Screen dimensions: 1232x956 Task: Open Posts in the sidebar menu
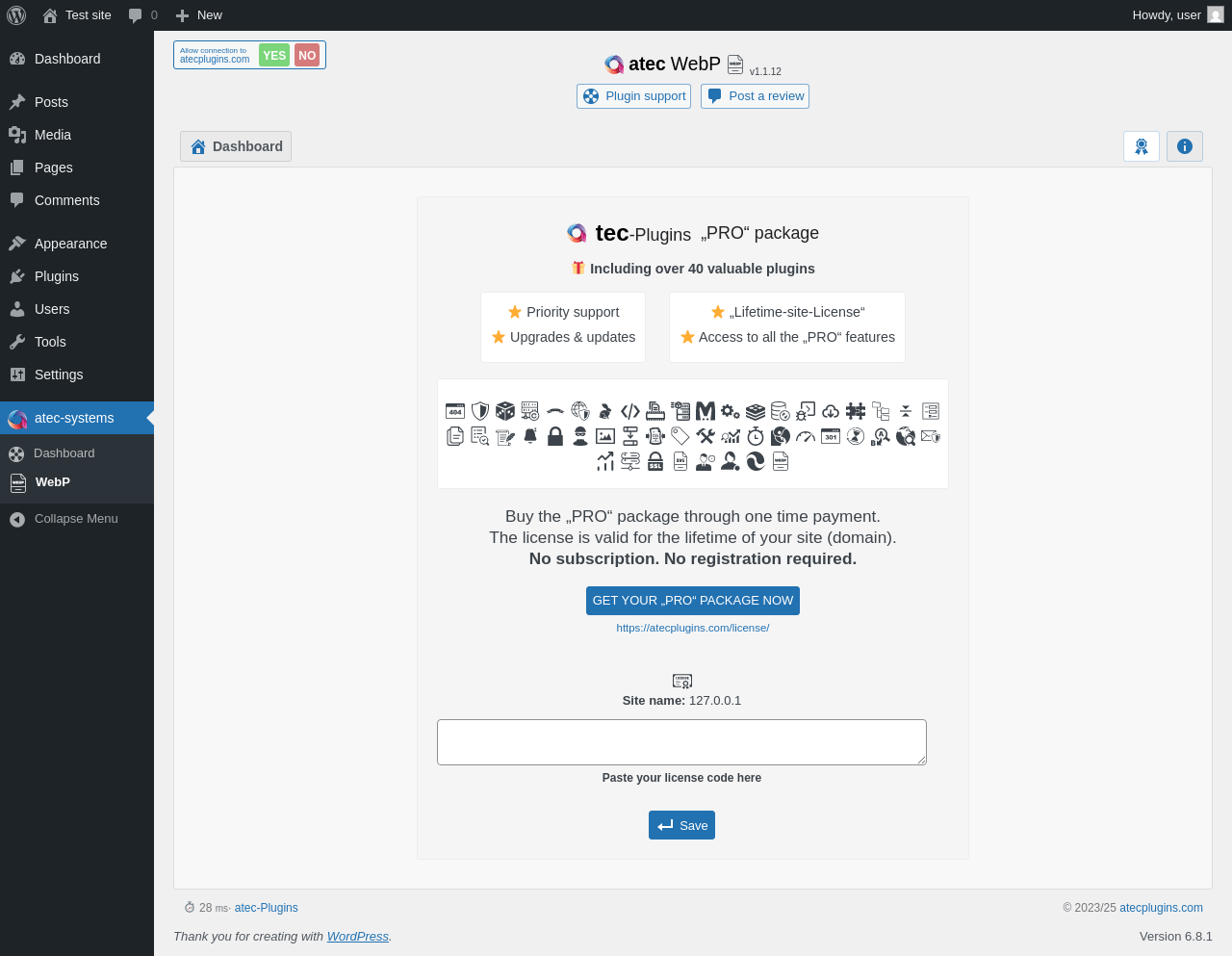click(x=77, y=102)
